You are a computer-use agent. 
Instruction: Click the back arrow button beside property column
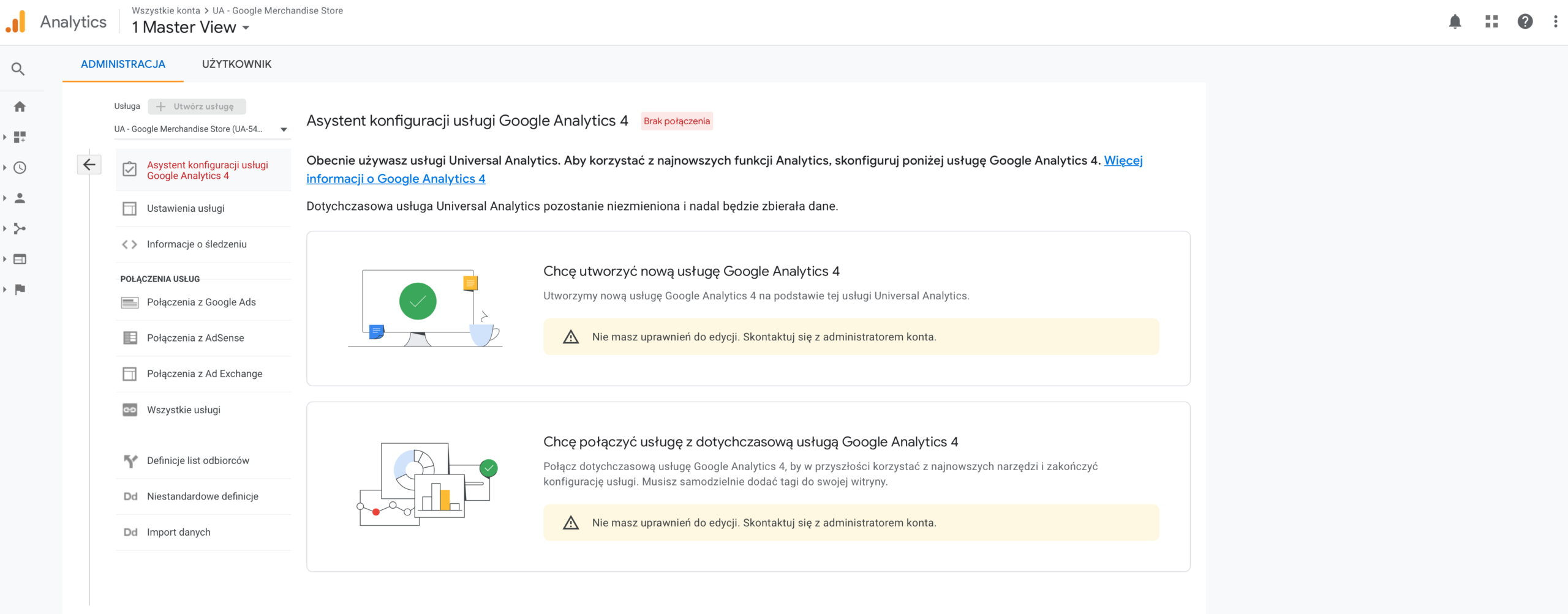tap(89, 164)
